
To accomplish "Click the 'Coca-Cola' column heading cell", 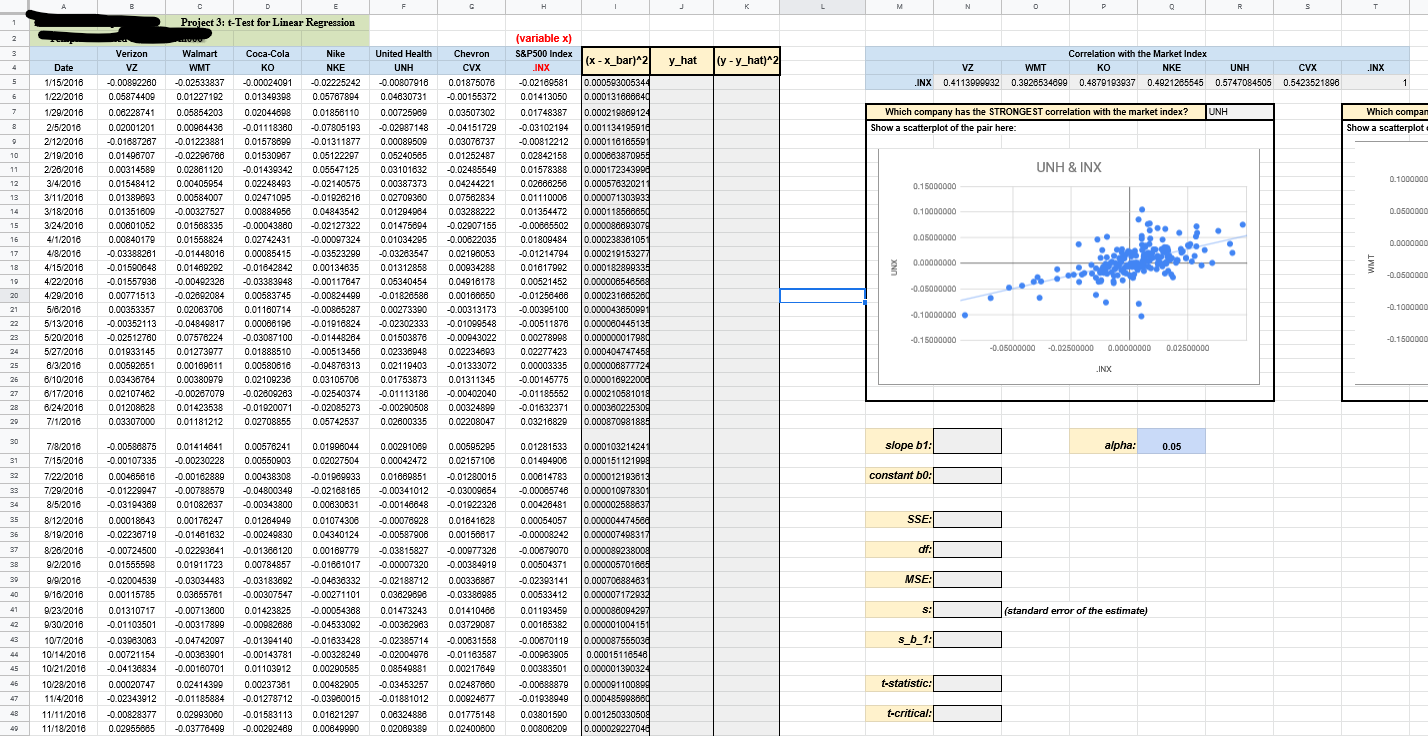I will point(267,52).
